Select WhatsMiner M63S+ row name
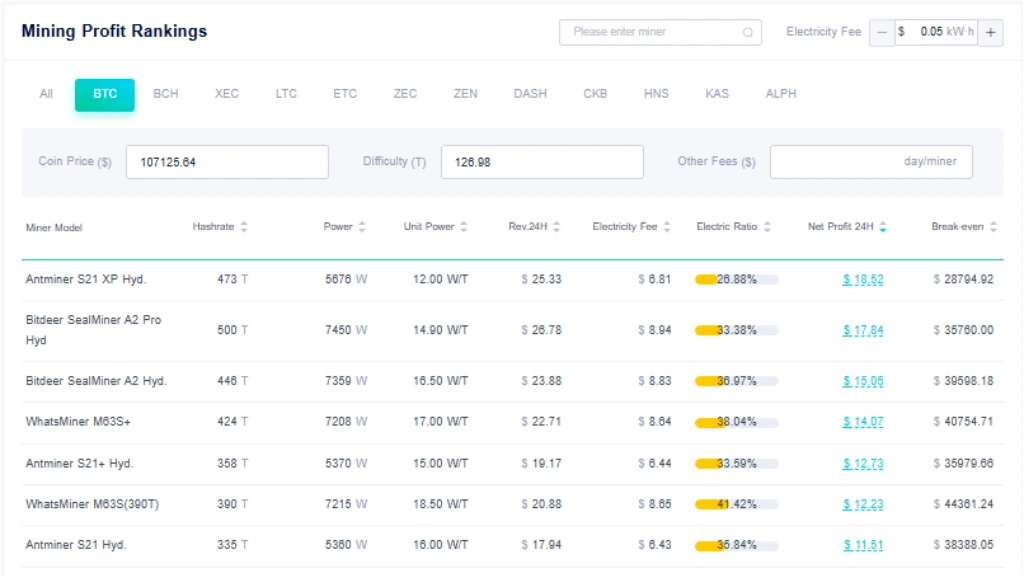 coord(78,422)
